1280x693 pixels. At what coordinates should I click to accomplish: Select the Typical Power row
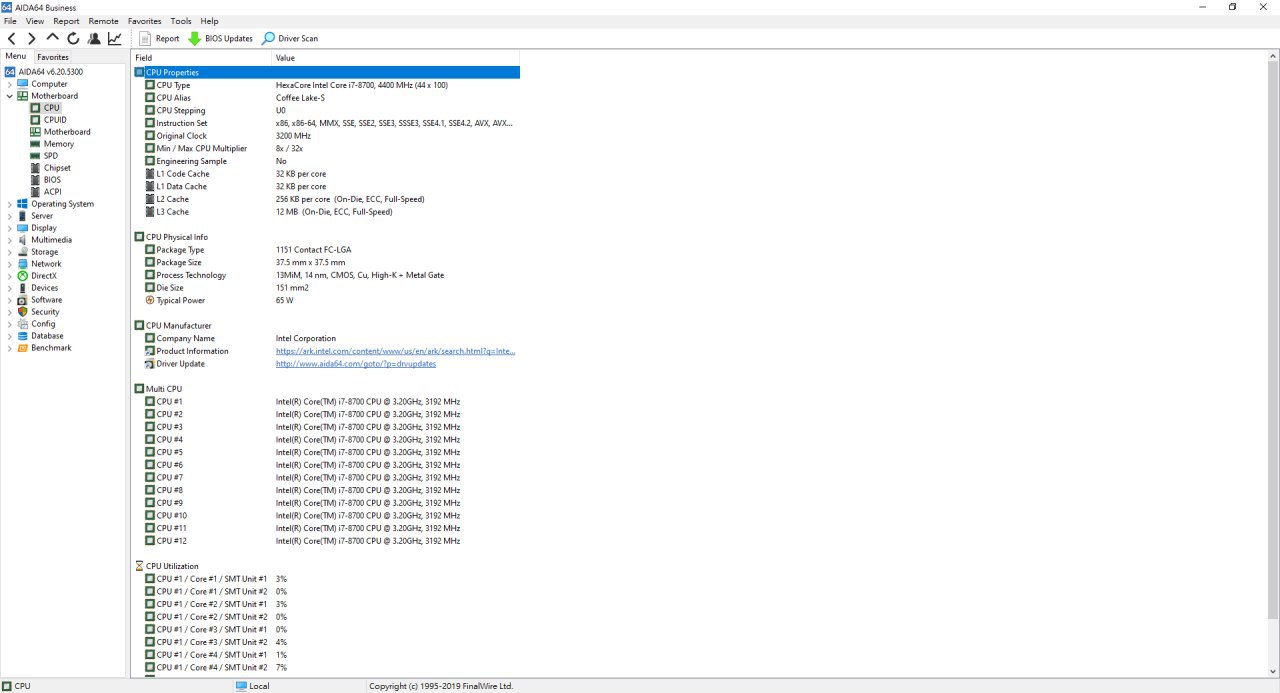point(326,300)
